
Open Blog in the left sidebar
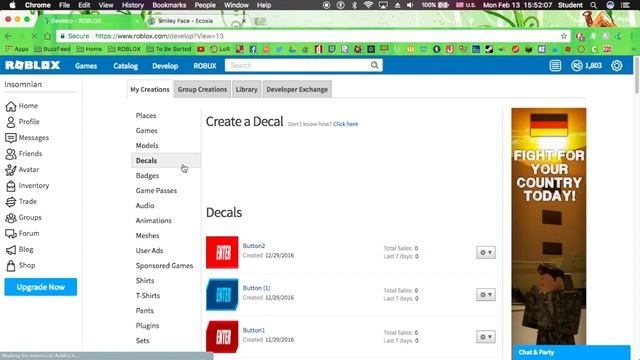pyautogui.click(x=20, y=249)
